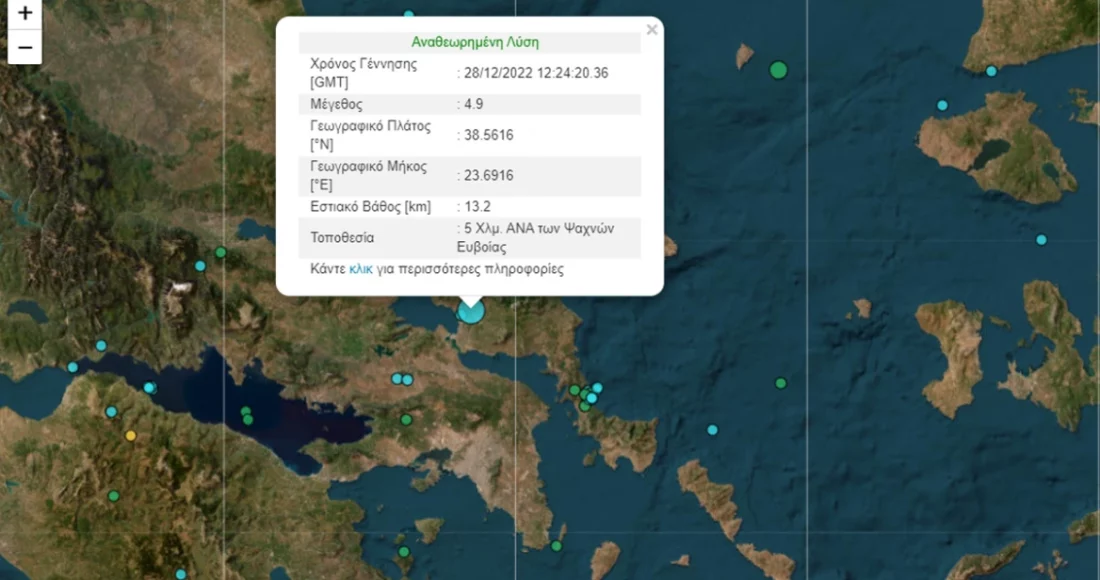The height and width of the screenshot is (580, 1100).
Task: Select the "Αναθεωρημένη Λύση" heading text
Action: click(475, 42)
